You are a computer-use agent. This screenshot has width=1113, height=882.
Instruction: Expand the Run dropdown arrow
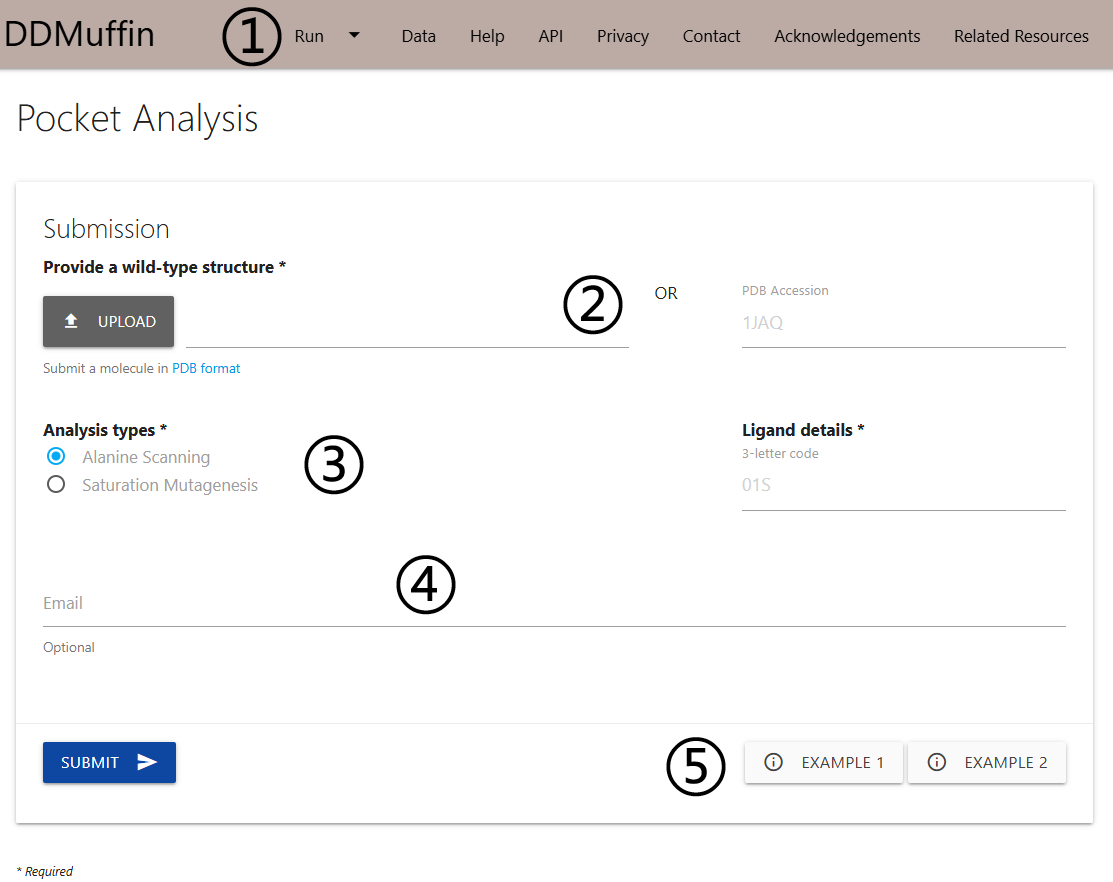(354, 35)
